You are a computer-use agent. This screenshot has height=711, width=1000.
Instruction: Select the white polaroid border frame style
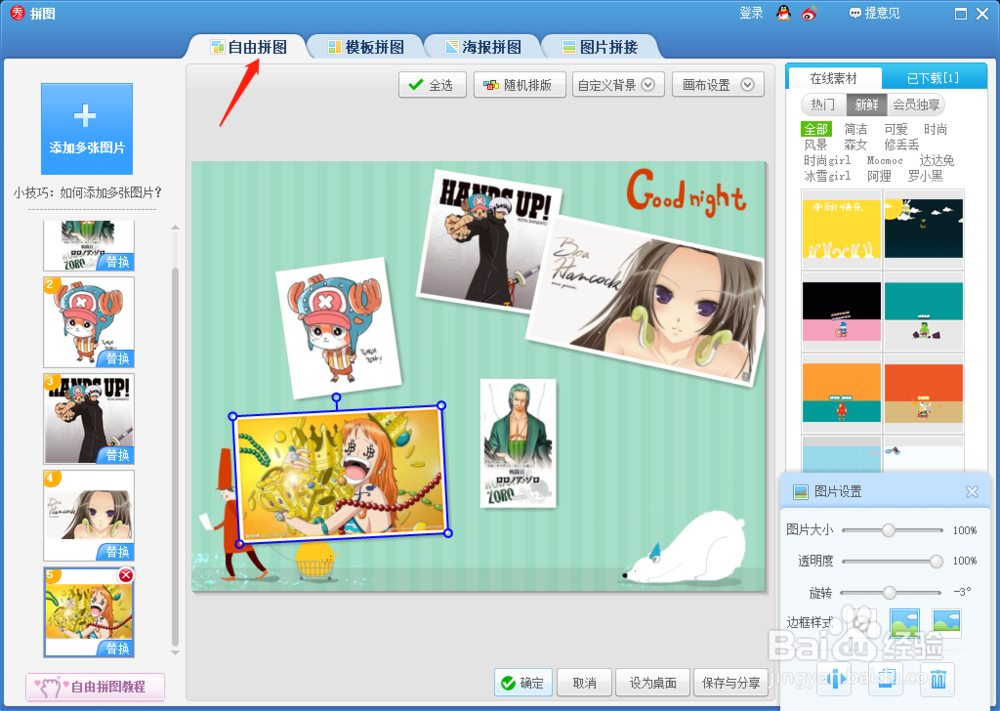coord(946,622)
